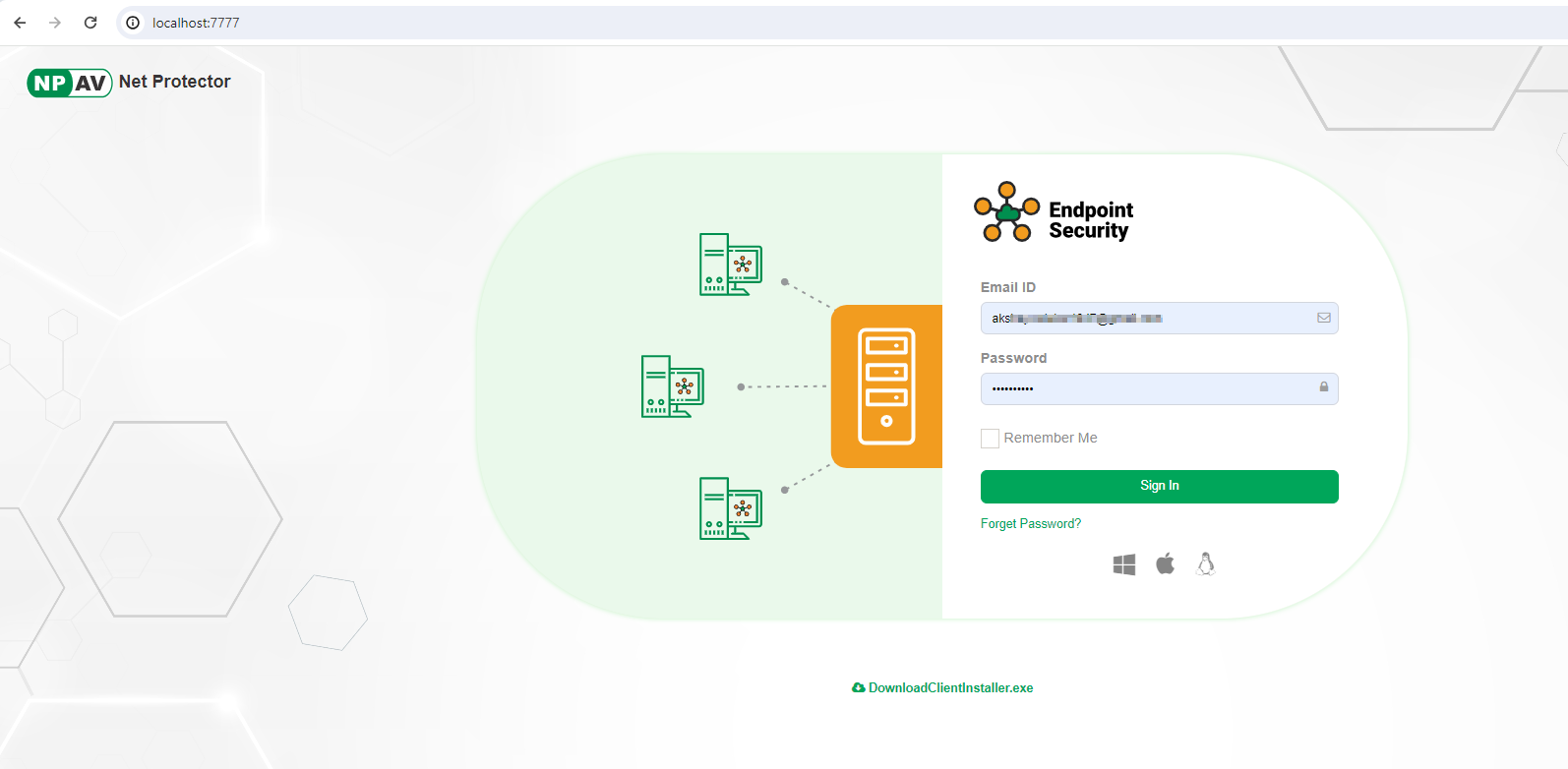Click the Password label
This screenshot has width=1568, height=769.
pos(1014,358)
